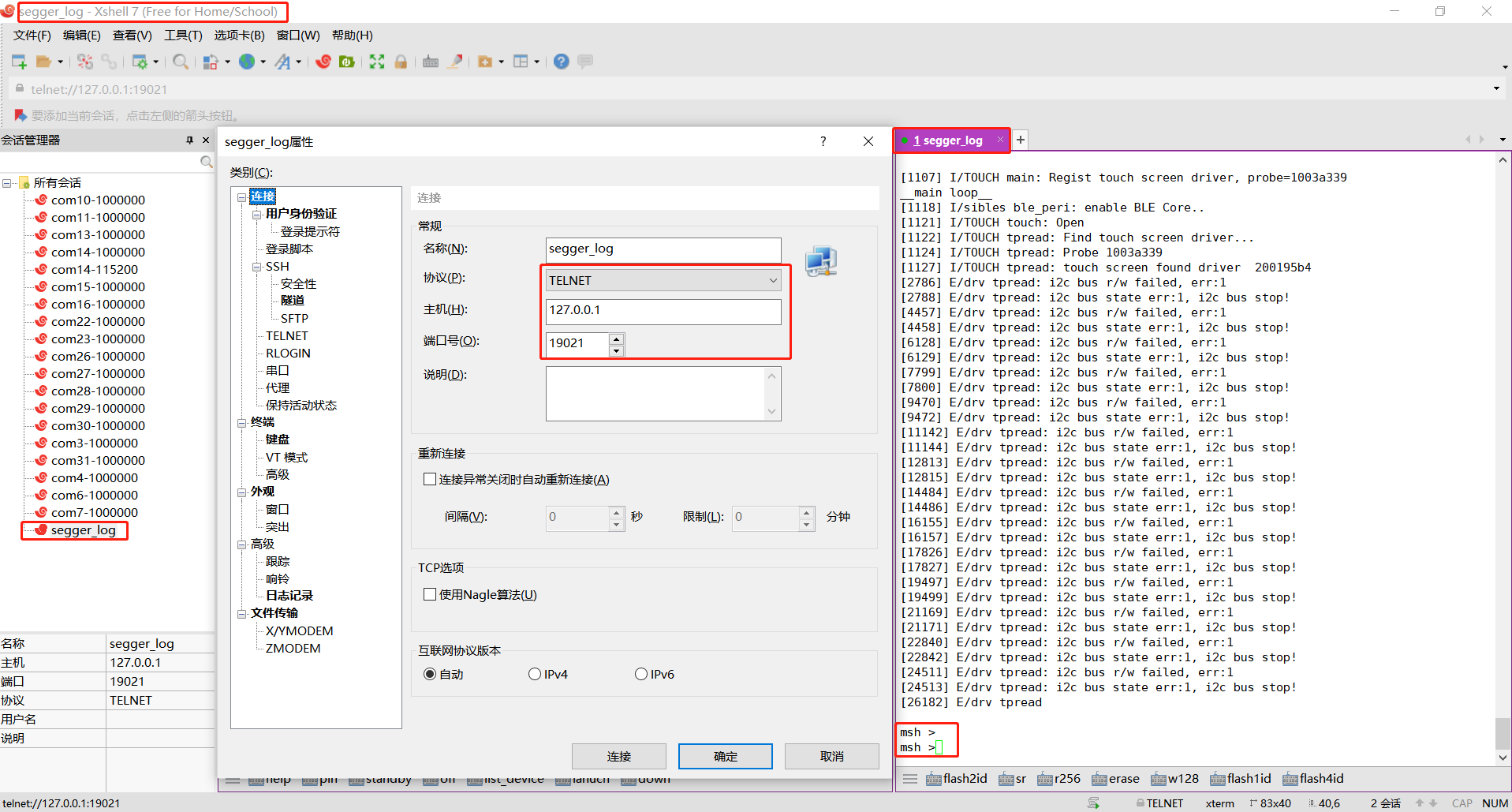This screenshot has width=1512, height=812.
Task: Click the color scheme toolbar icon
Action: point(211,62)
